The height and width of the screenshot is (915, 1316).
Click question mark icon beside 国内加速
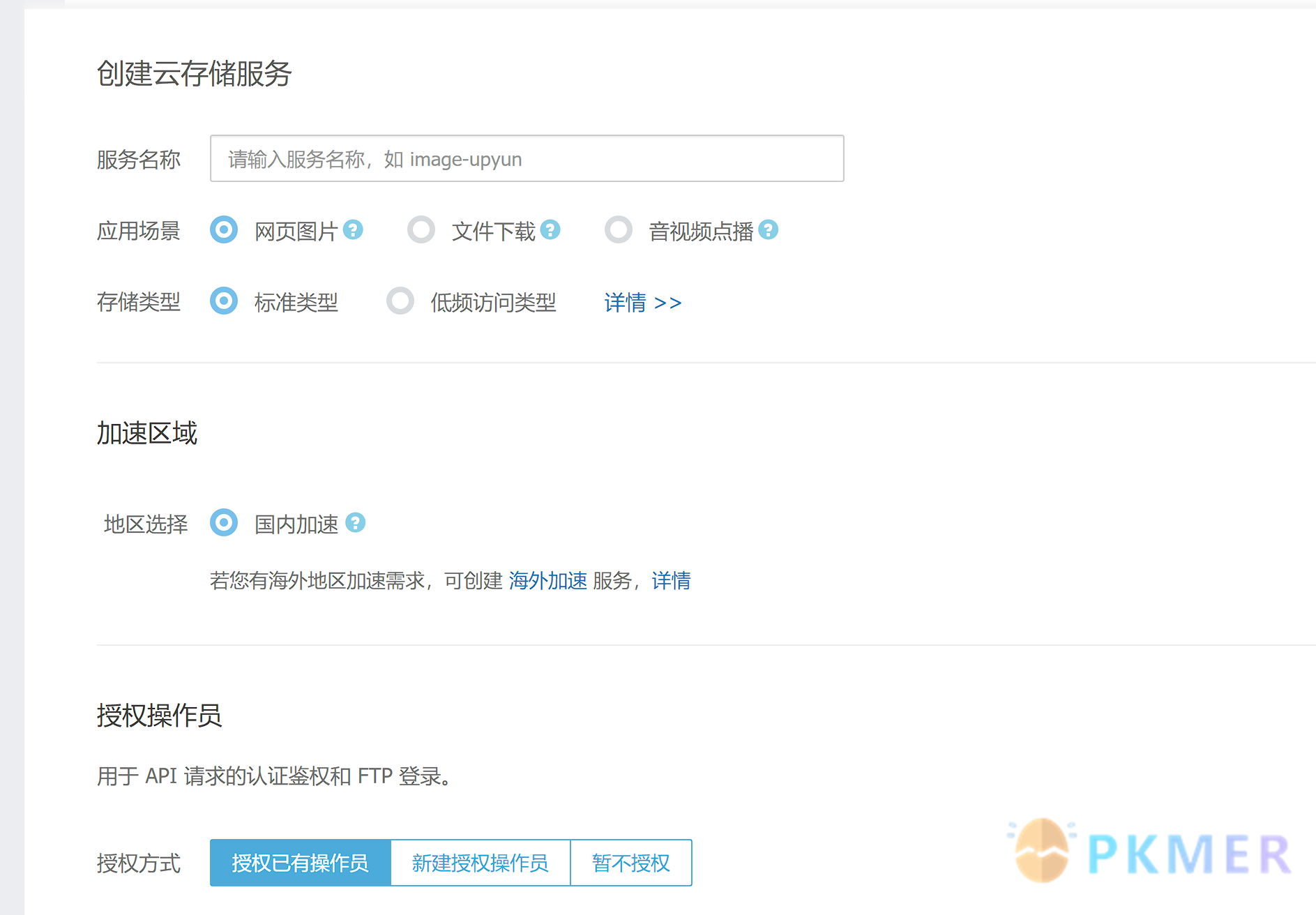(x=356, y=522)
